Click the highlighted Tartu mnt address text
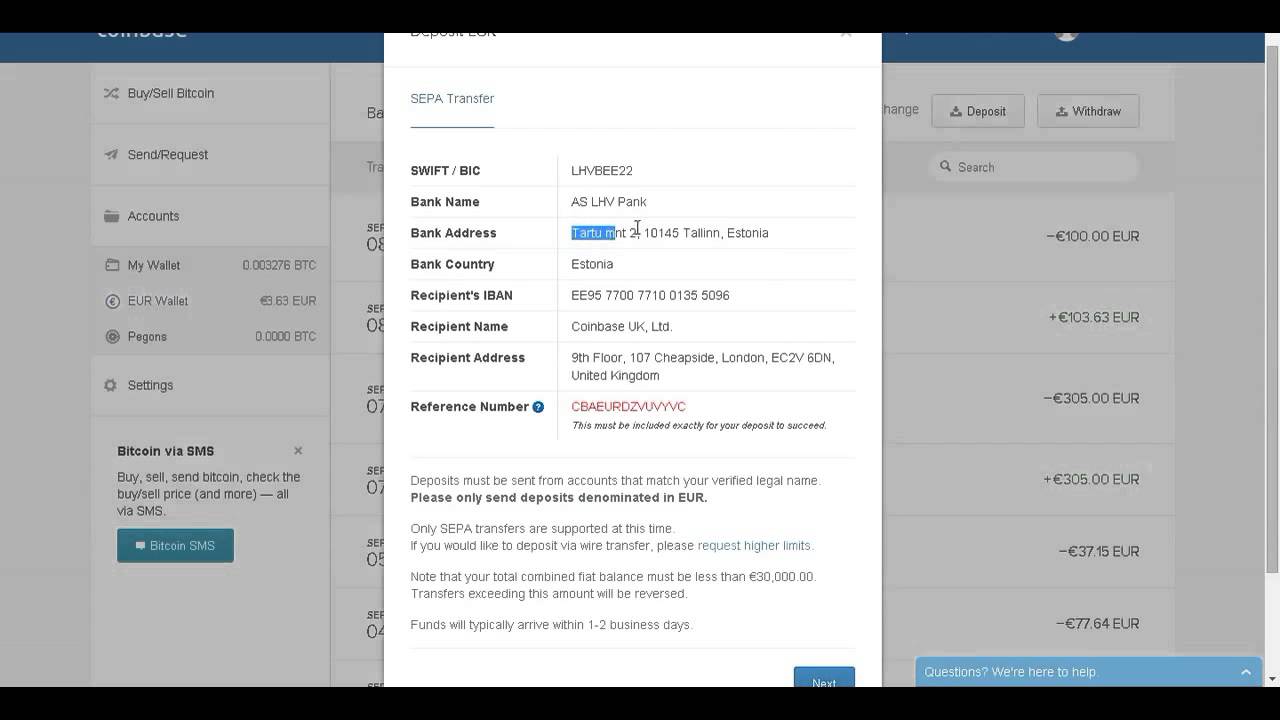The image size is (1280, 720). pyautogui.click(x=593, y=233)
